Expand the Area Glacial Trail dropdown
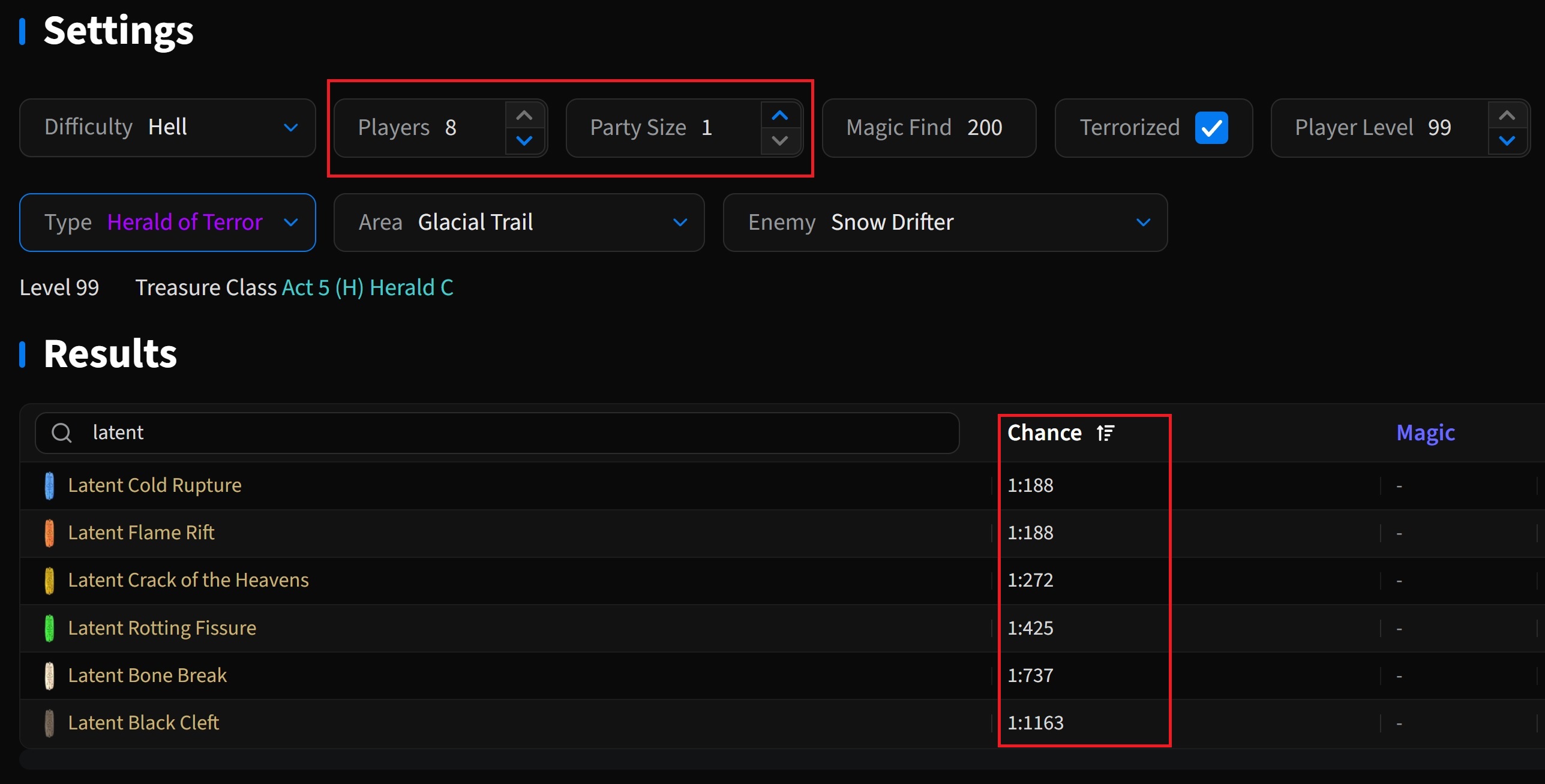The height and width of the screenshot is (784, 1545). [518, 223]
